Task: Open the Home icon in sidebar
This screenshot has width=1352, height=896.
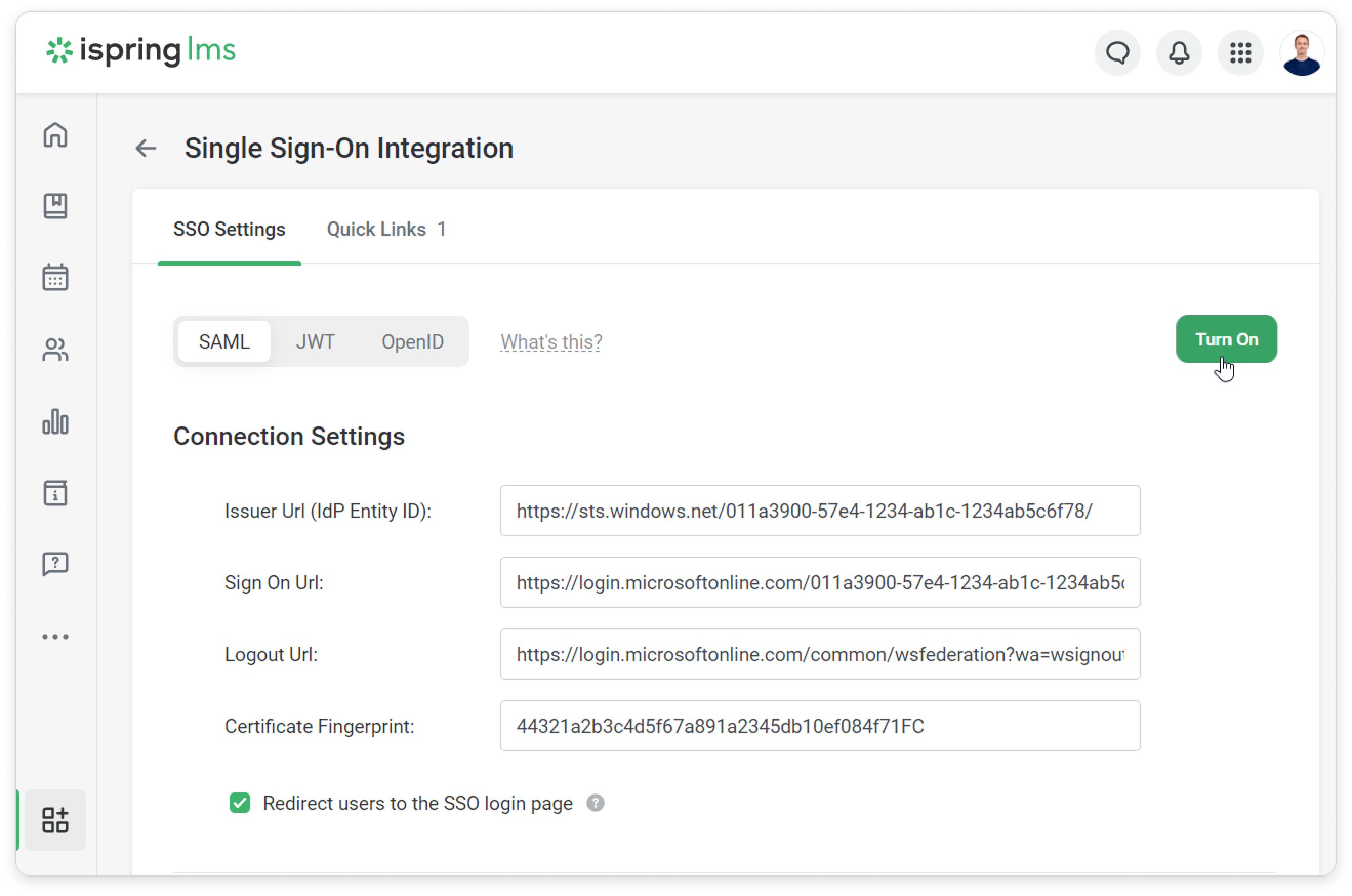Action: coord(55,135)
